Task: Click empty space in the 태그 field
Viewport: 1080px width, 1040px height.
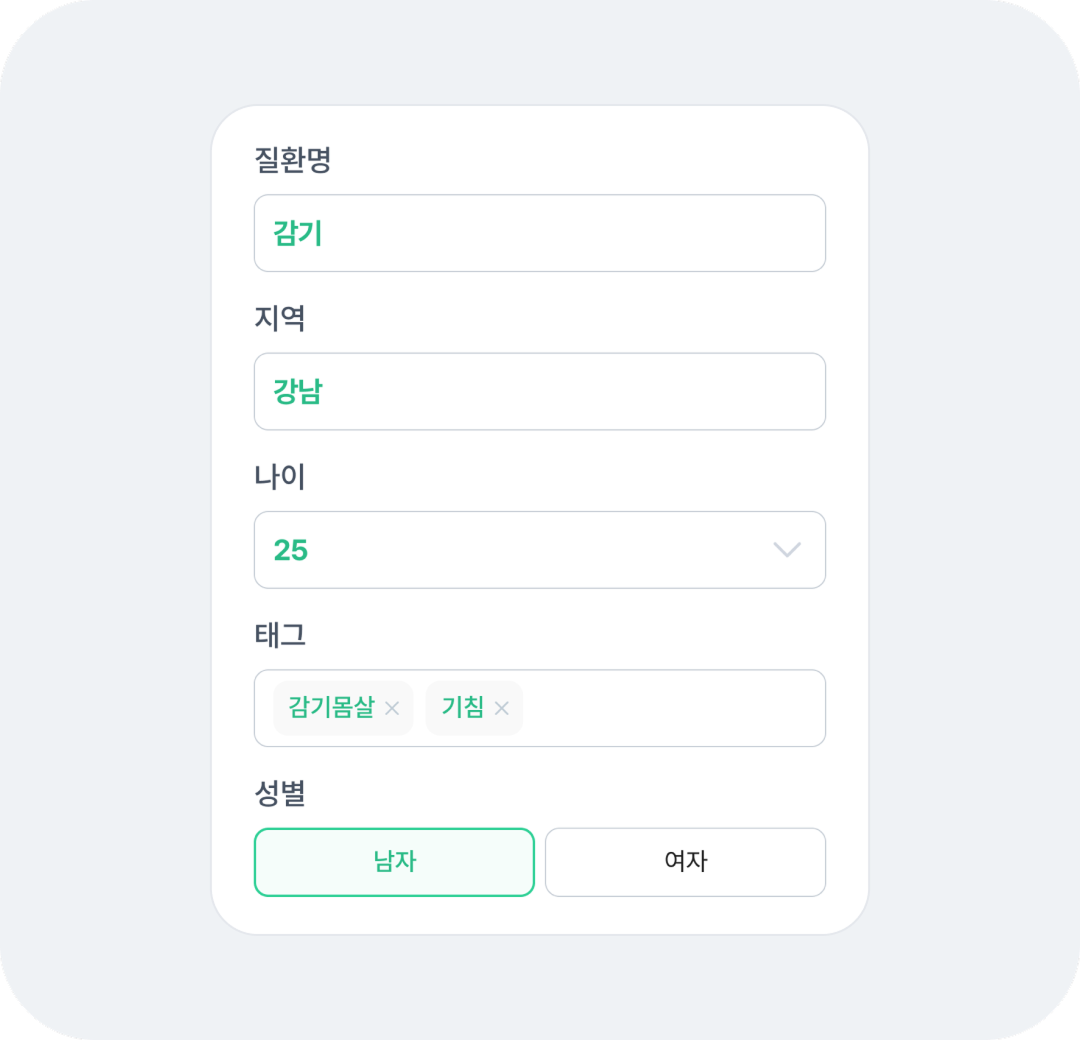Action: point(670,708)
